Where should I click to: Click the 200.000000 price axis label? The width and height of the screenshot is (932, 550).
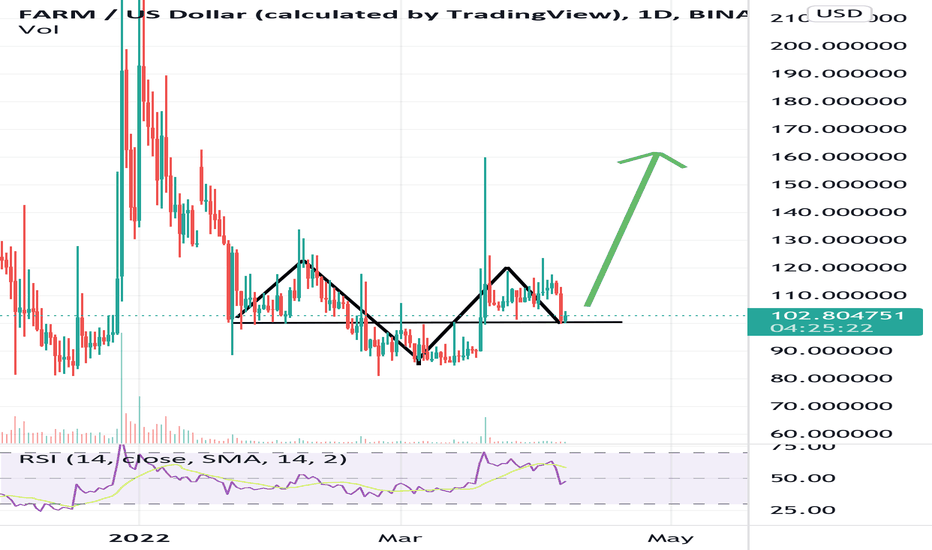pos(838,46)
